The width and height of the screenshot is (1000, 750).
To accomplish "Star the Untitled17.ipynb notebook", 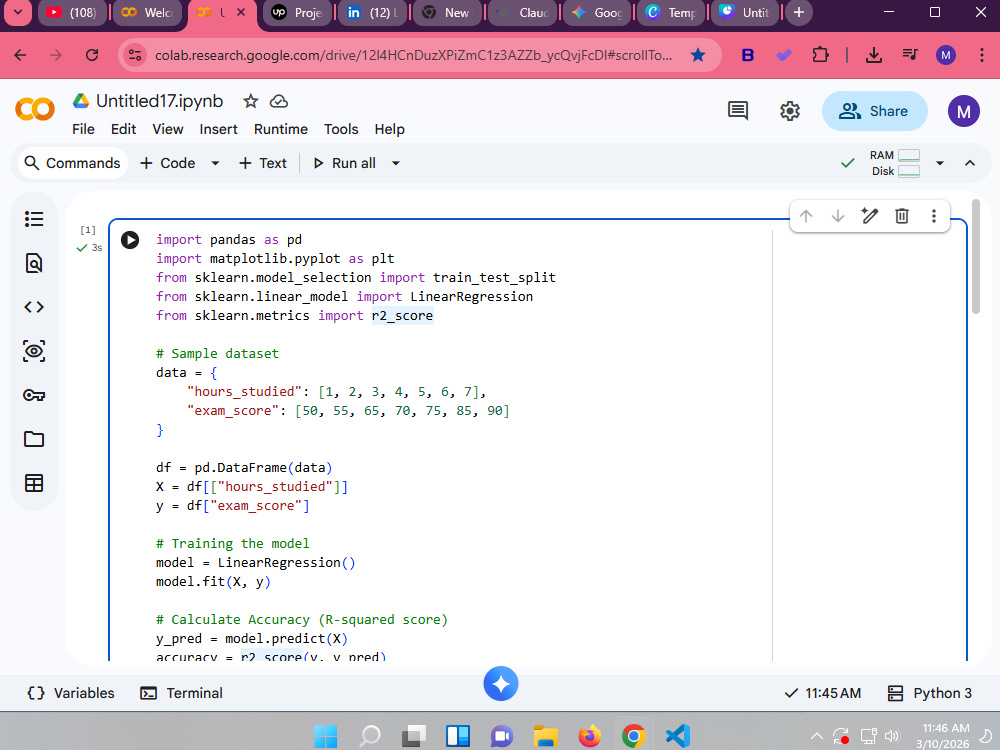I will pos(251,101).
